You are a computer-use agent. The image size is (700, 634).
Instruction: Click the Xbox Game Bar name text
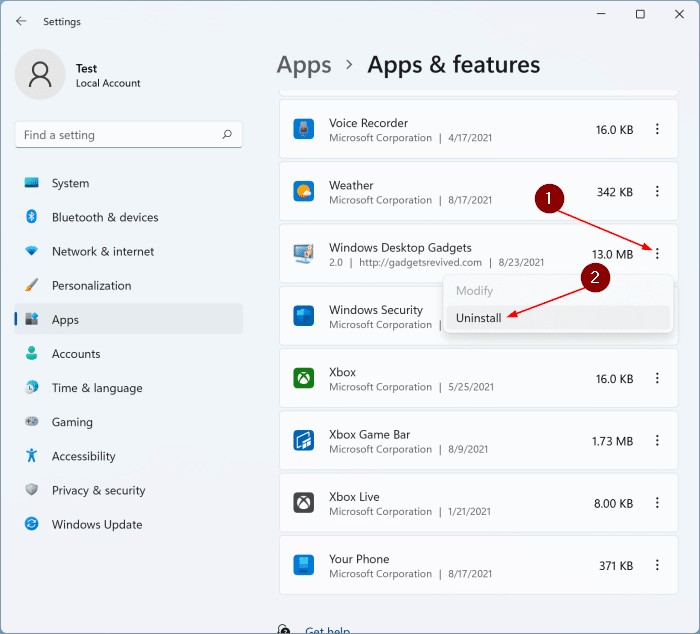tap(369, 434)
